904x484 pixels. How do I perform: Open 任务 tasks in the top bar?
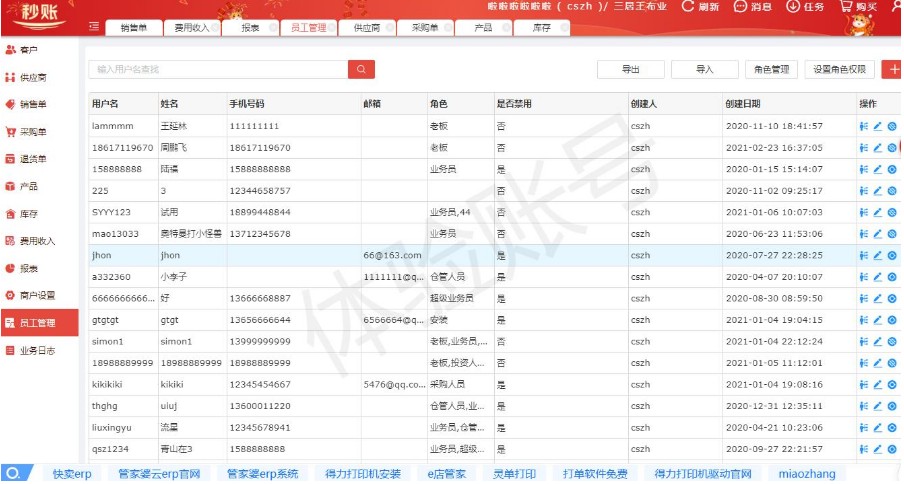[x=806, y=7]
